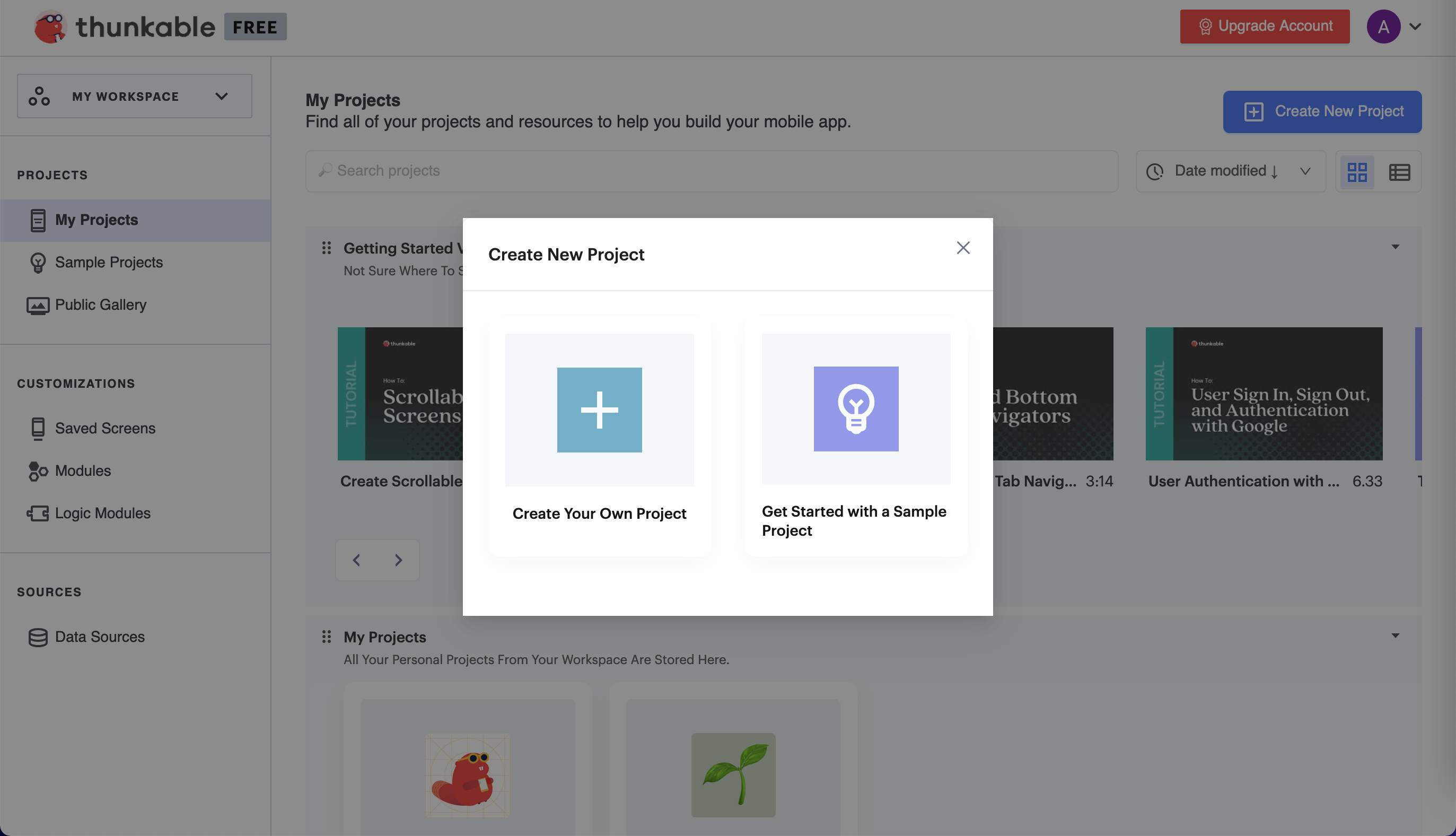The image size is (1456, 836).
Task: Open the My Workspace dropdown
Action: [x=134, y=96]
